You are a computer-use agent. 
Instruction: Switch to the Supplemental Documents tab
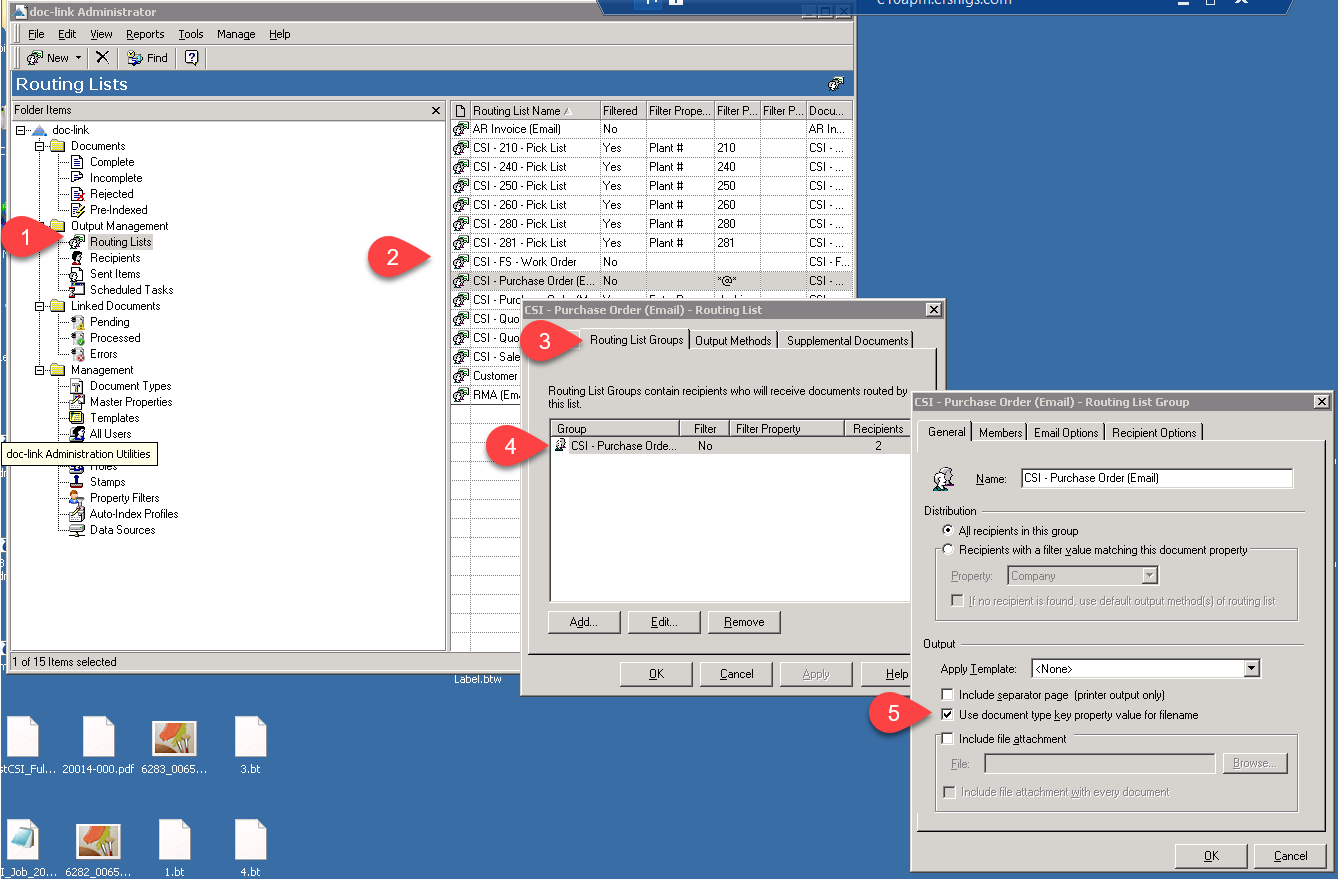coord(847,341)
